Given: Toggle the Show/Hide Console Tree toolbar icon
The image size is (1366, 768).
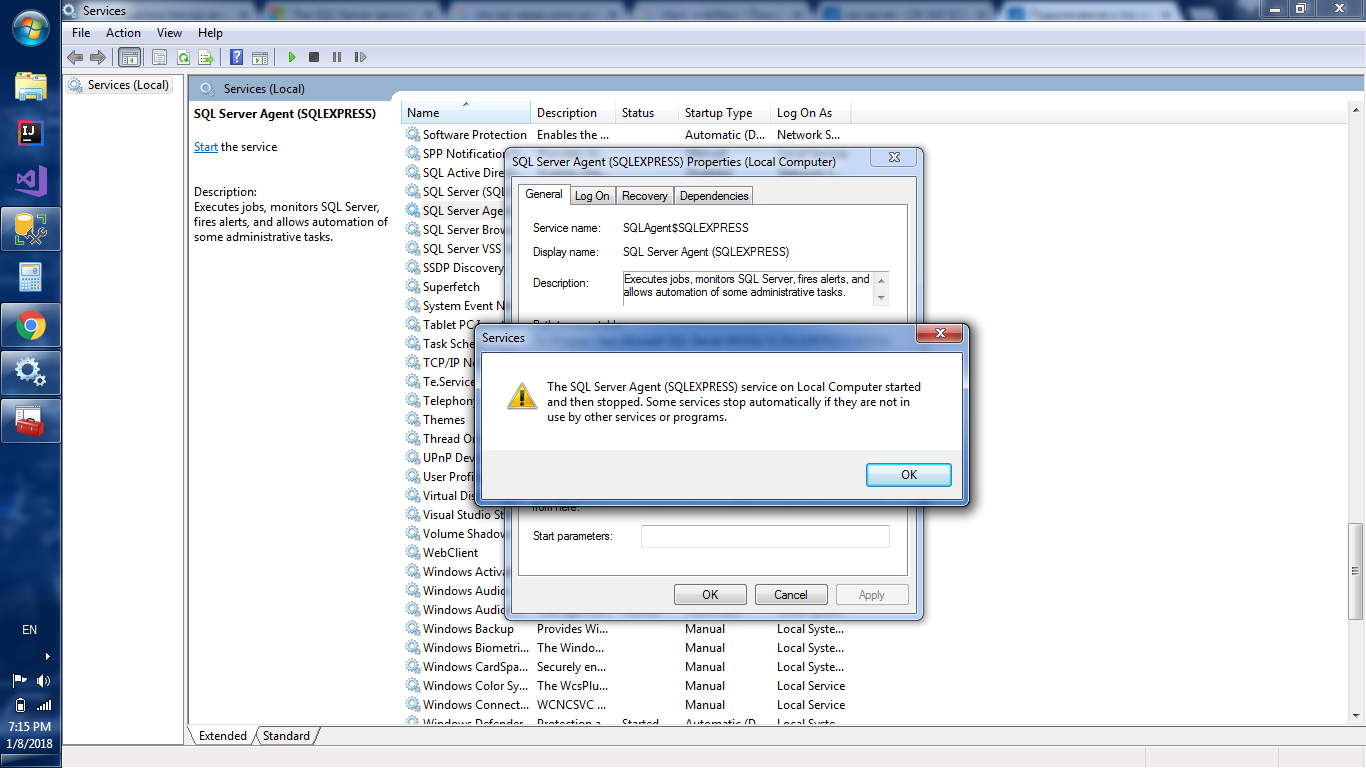Looking at the screenshot, I should tap(130, 58).
